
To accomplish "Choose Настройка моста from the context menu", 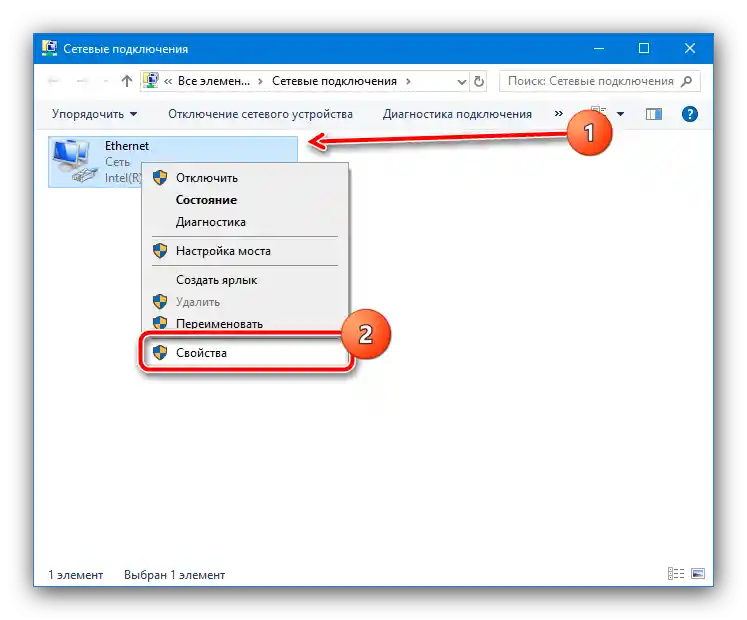I will tap(245, 251).
